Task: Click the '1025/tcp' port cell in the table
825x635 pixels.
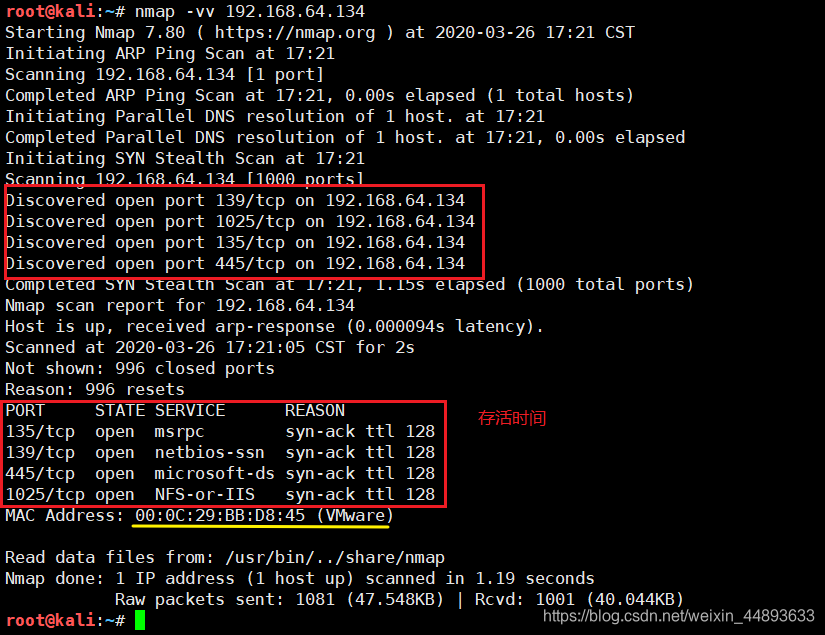Action: click(x=45, y=495)
